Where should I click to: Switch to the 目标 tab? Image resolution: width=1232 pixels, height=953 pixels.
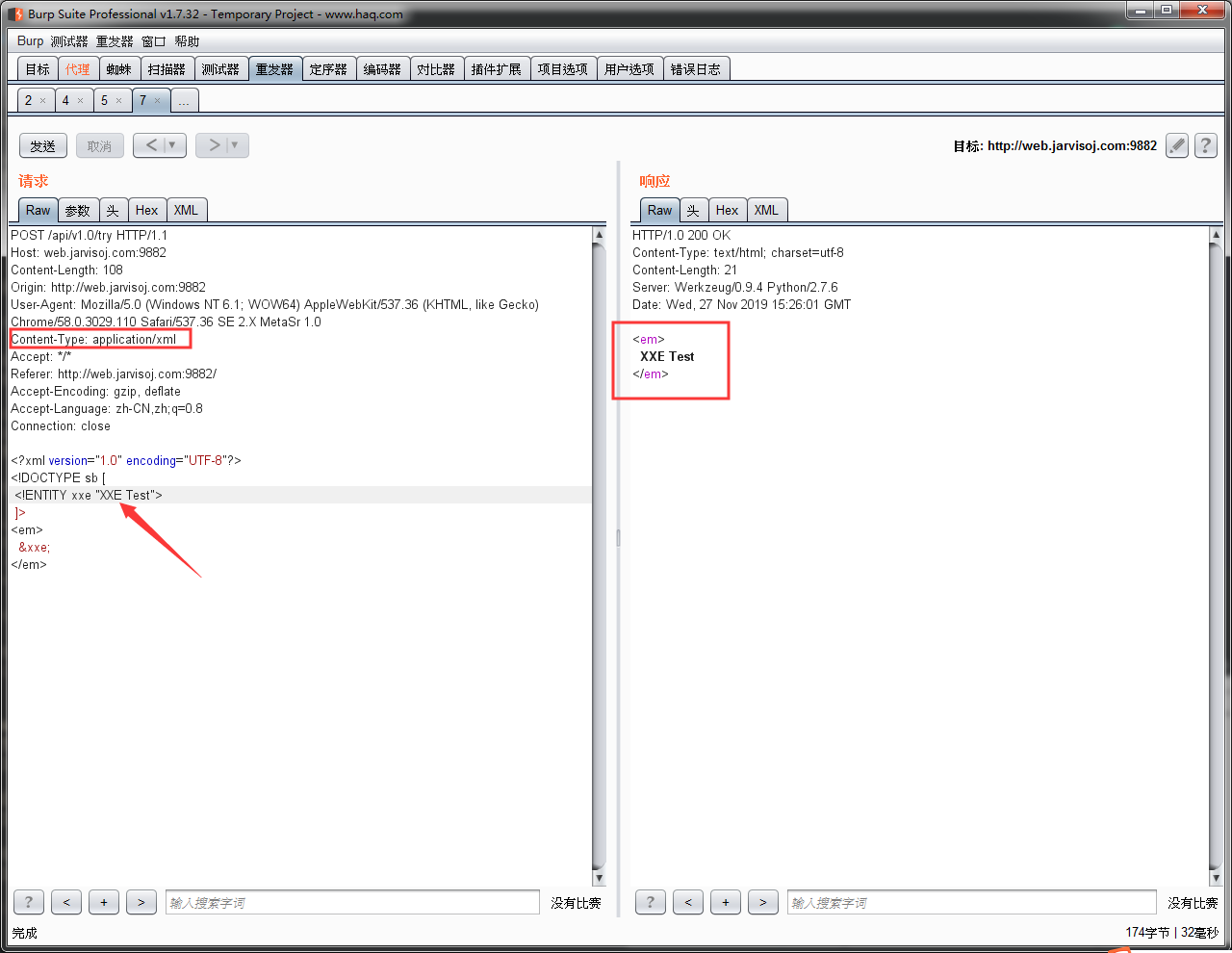(38, 69)
